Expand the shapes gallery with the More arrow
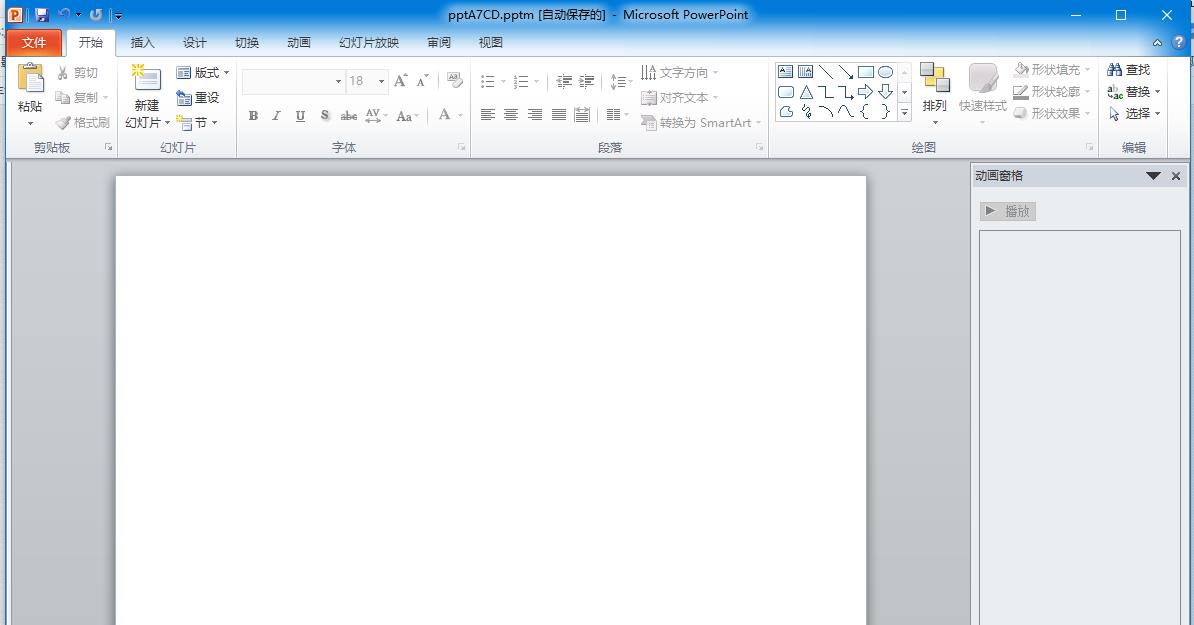This screenshot has width=1194, height=625. coord(905,112)
